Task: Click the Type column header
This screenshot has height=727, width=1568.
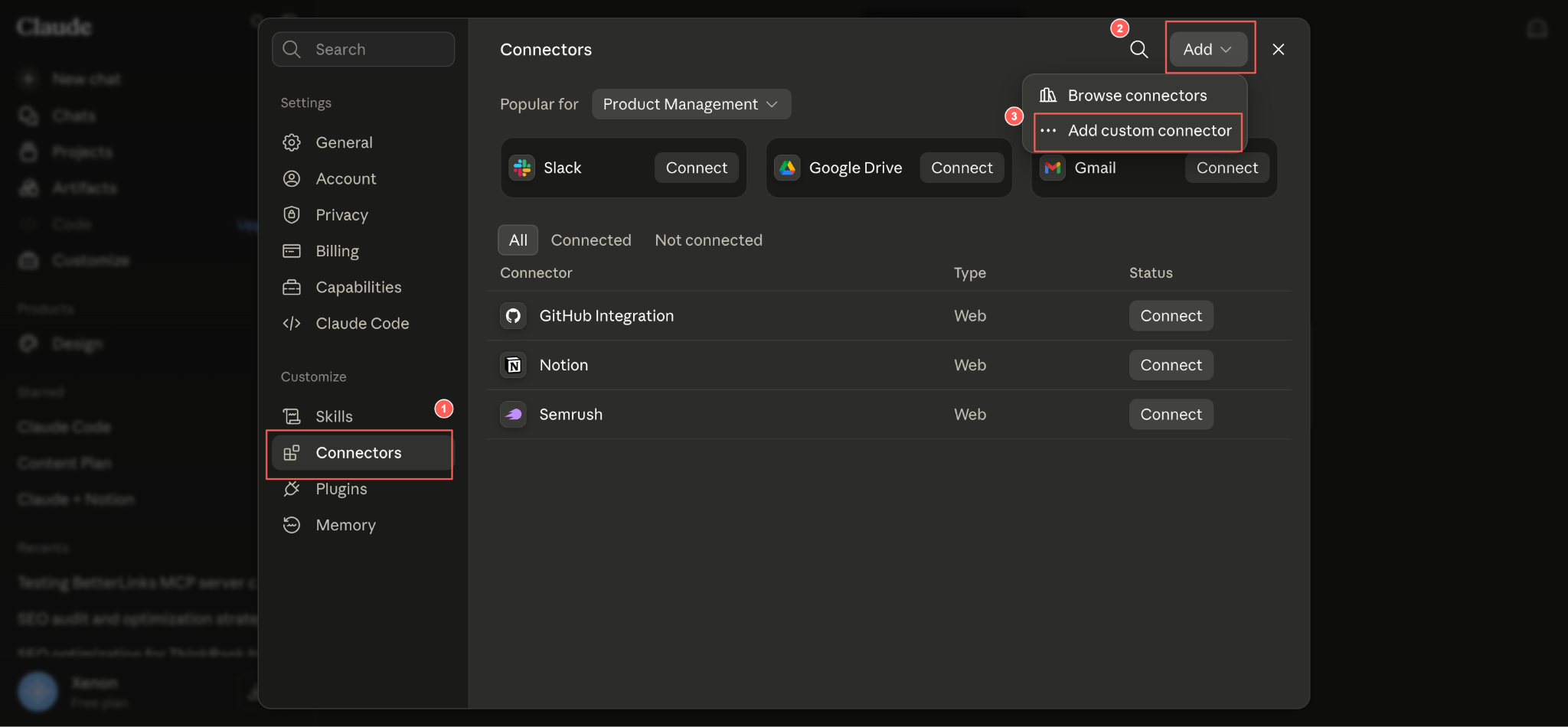Action: (x=969, y=273)
